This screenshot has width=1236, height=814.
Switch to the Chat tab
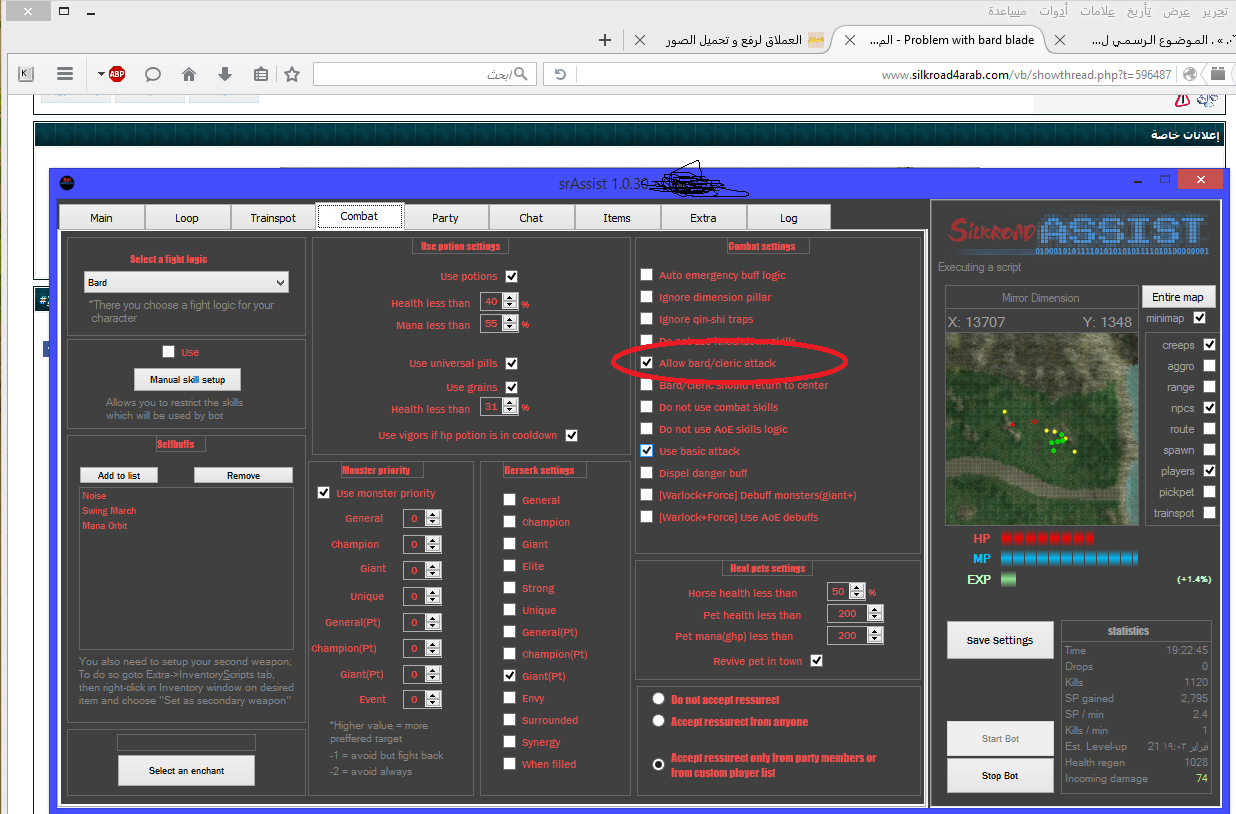coord(531,218)
